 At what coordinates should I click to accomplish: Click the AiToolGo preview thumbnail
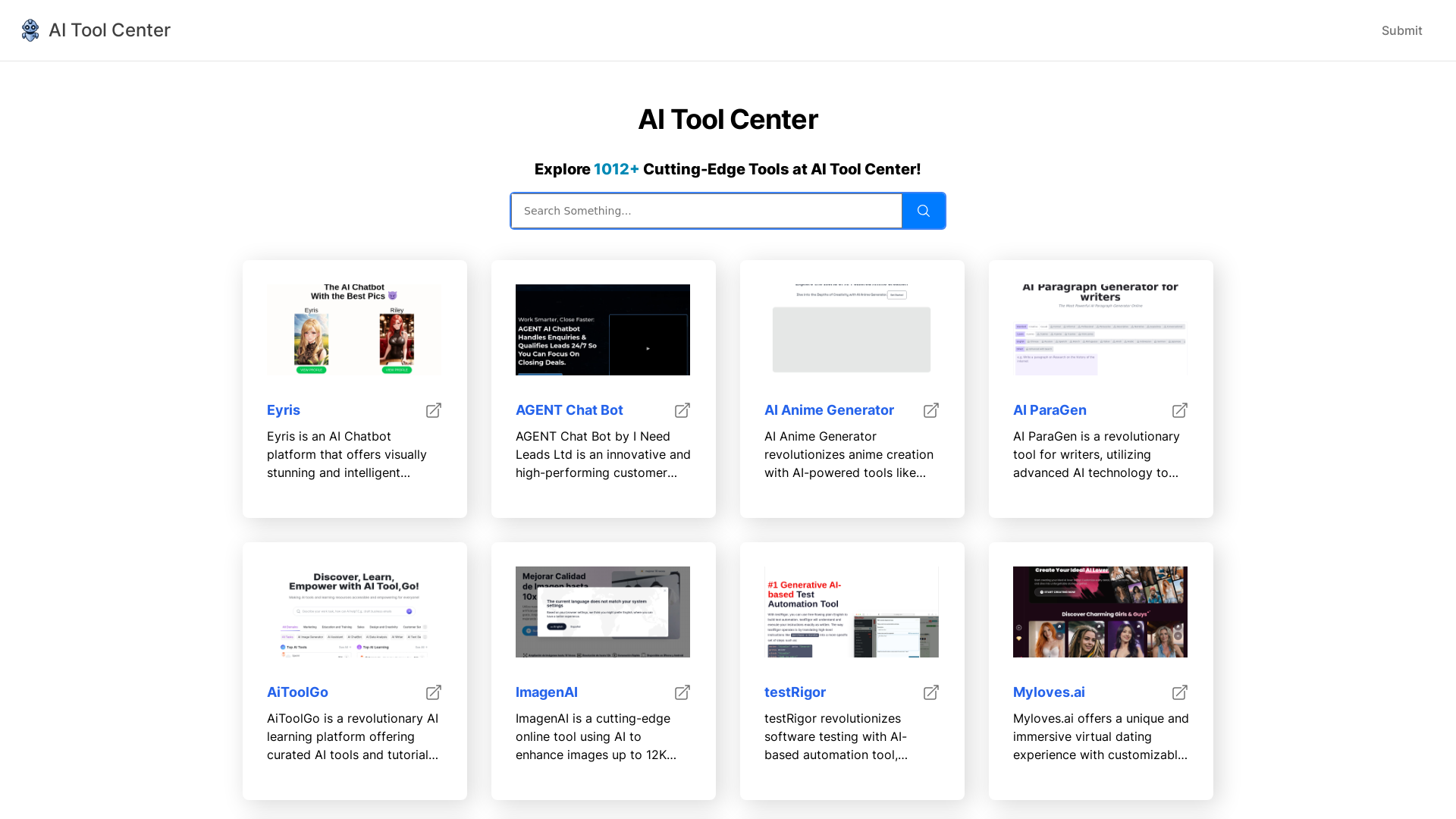354,612
